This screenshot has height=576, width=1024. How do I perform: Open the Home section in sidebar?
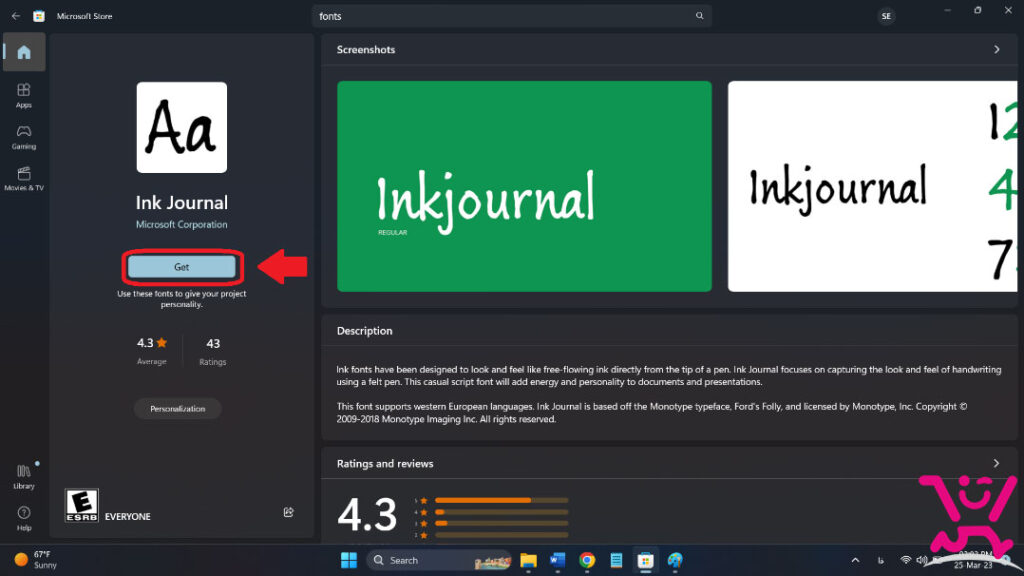[x=24, y=52]
